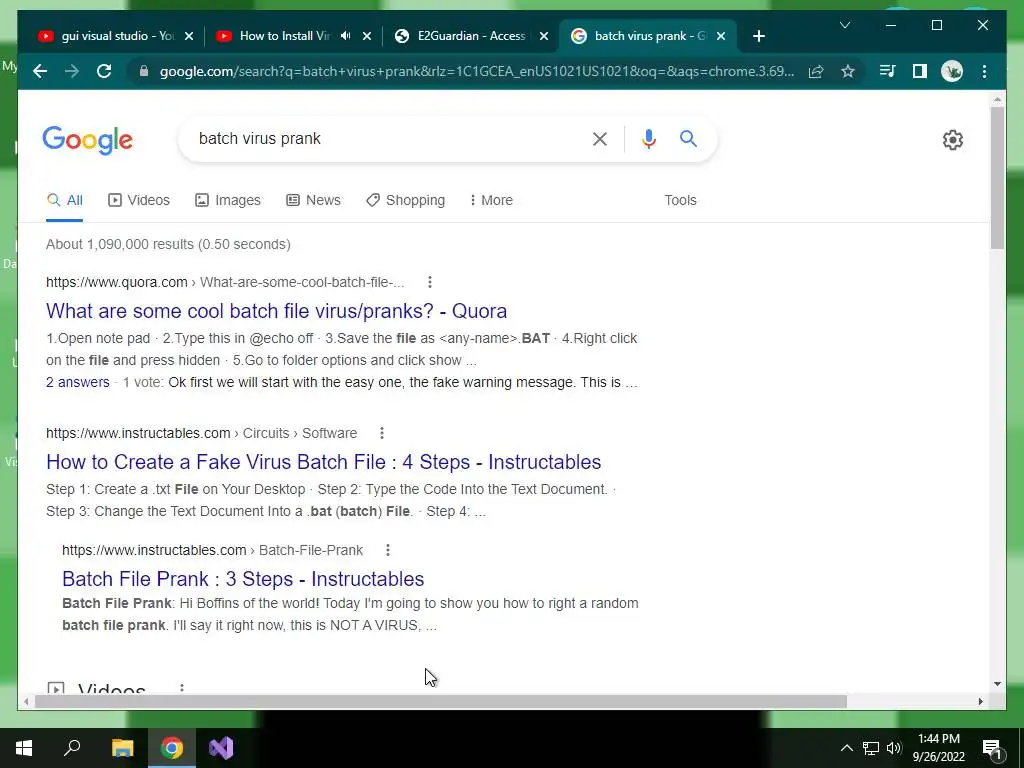Screen dimensions: 1024x768
Task: Open the Windows Start menu
Action: click(x=24, y=748)
